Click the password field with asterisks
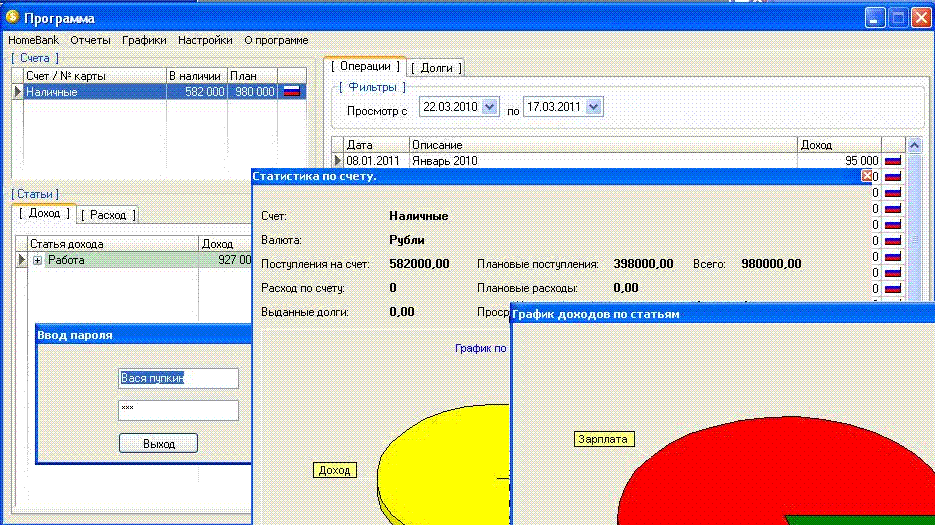935x525 pixels. point(178,410)
